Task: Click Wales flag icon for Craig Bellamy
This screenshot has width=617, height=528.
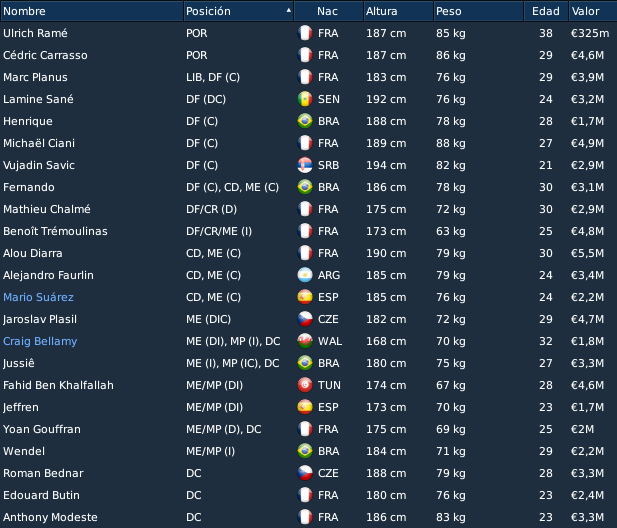Action: [x=305, y=341]
